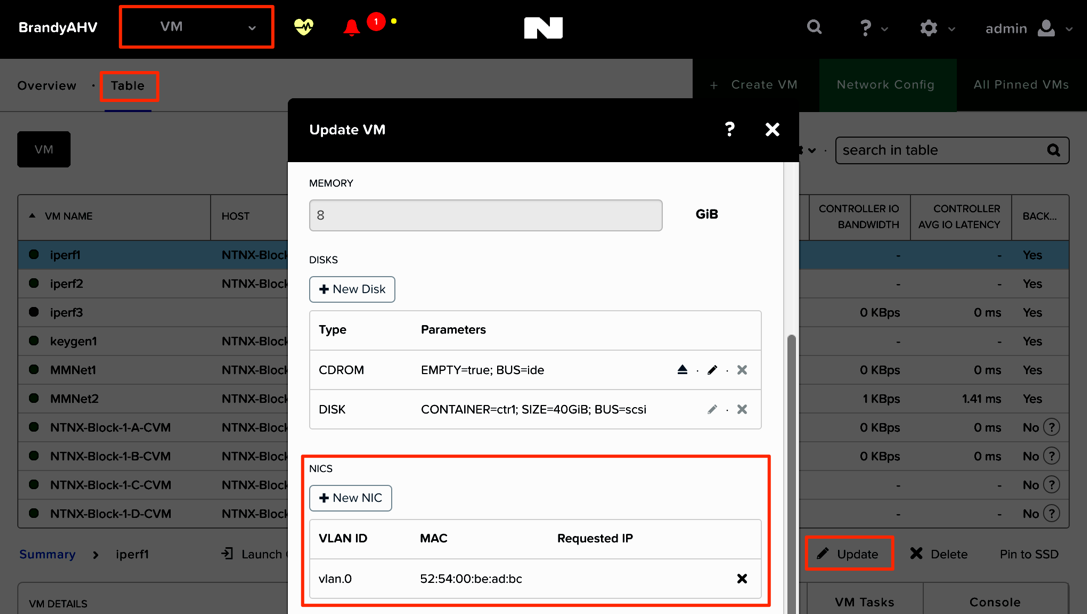Delete the CDROM disk entry
The image size is (1087, 614).
[x=742, y=369]
